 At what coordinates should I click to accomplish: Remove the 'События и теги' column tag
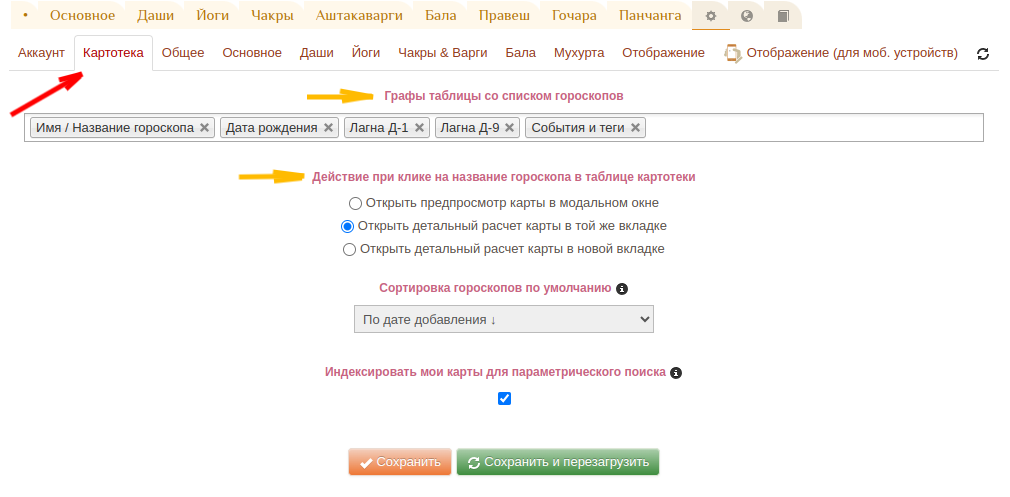click(x=635, y=127)
